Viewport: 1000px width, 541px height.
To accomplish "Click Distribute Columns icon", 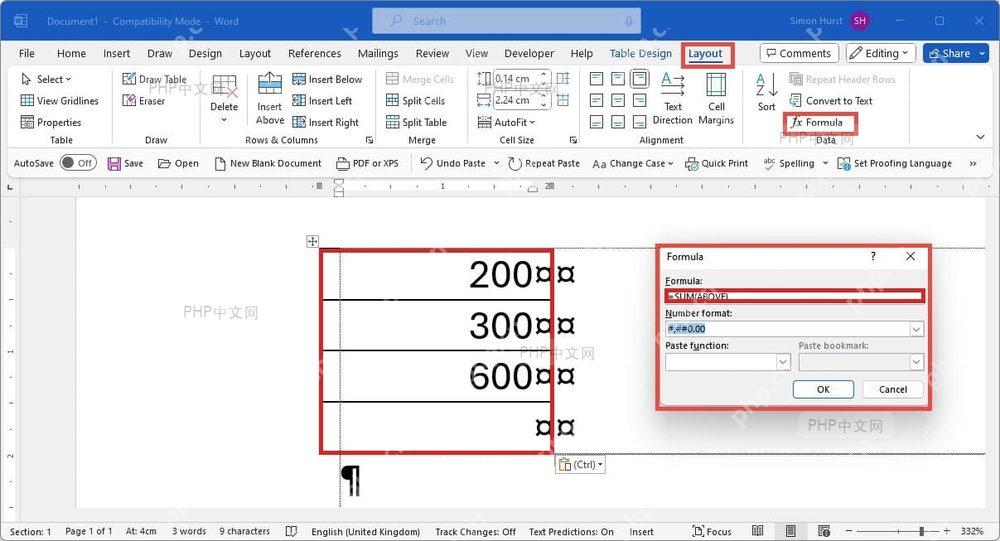I will coord(562,100).
